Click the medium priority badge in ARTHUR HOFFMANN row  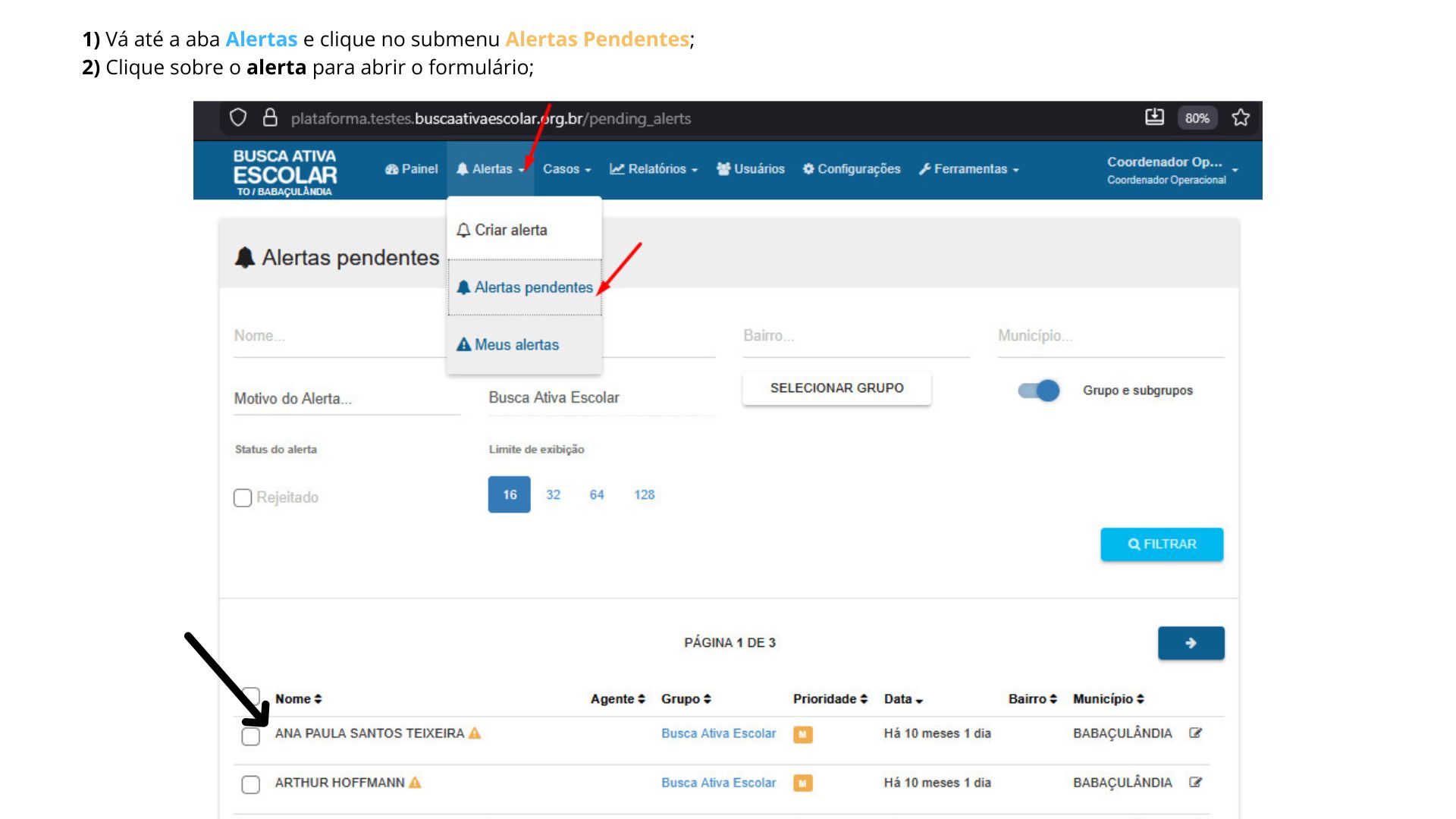[802, 783]
